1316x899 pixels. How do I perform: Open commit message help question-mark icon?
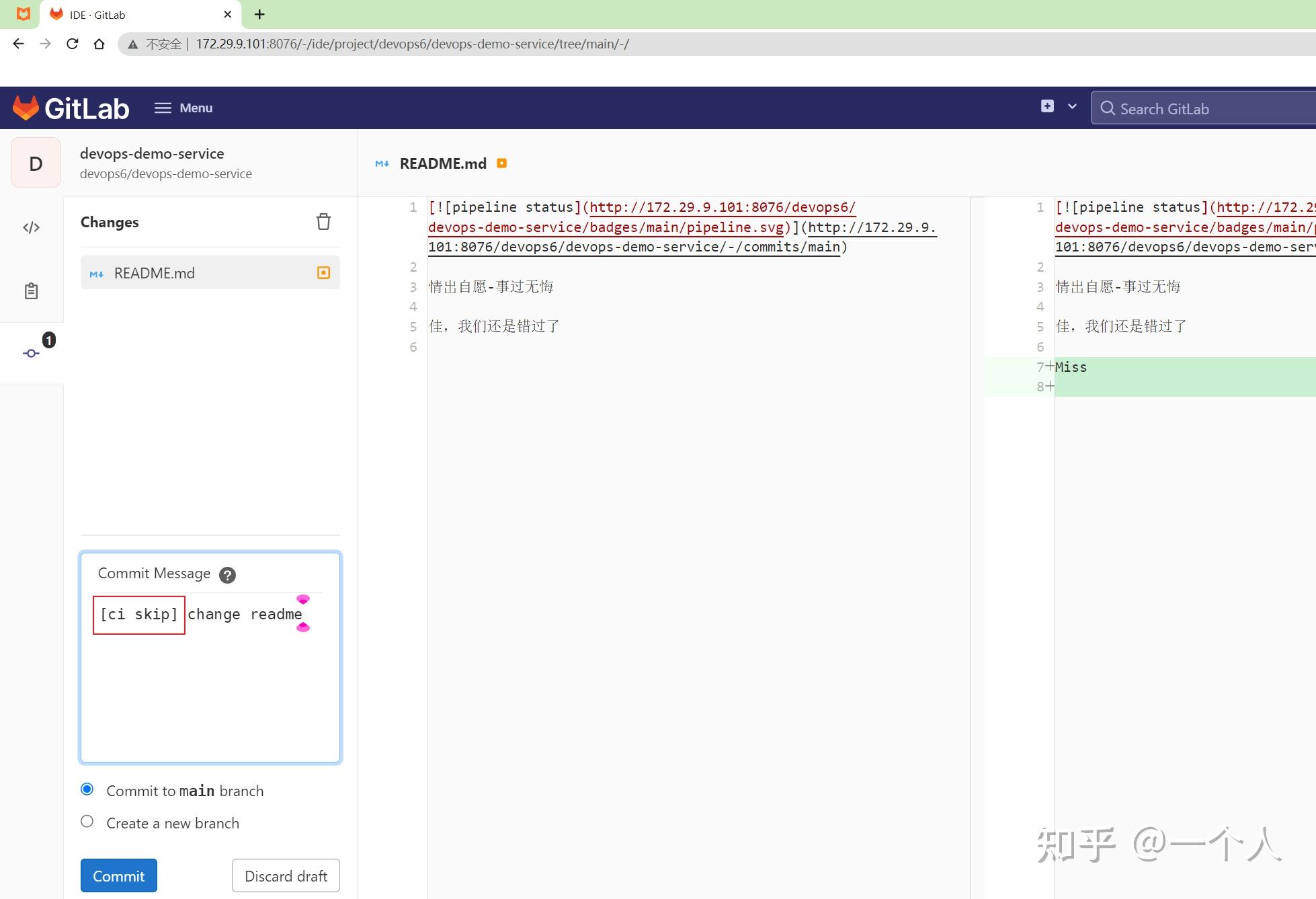(x=227, y=575)
